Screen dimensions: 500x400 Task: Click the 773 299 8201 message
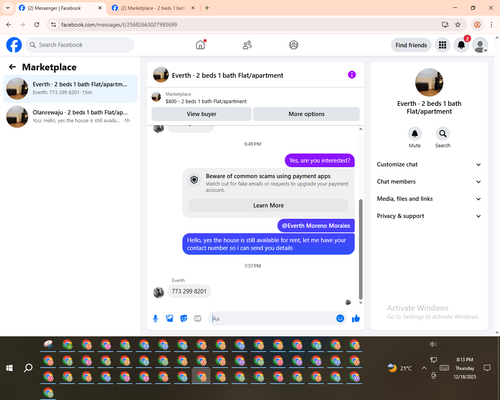click(x=189, y=291)
